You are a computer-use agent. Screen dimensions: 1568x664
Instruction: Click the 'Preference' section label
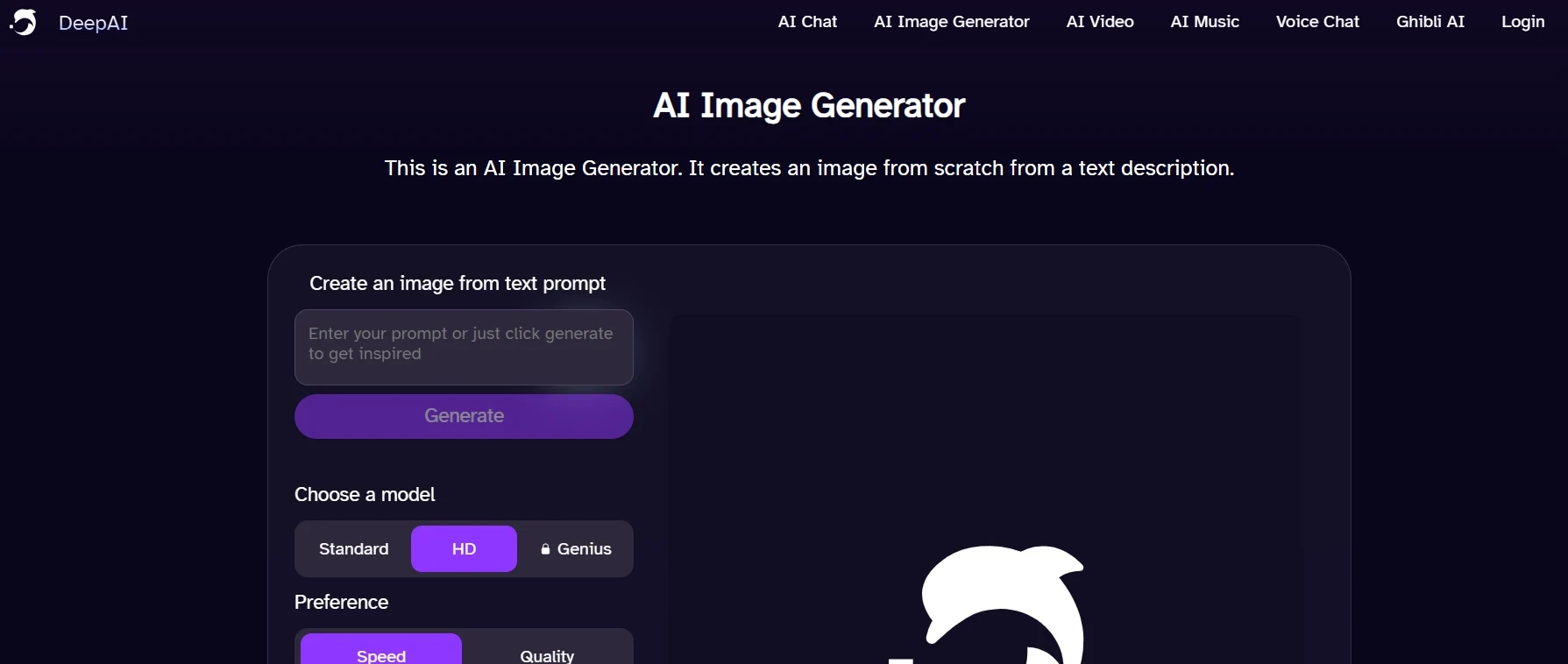click(341, 602)
